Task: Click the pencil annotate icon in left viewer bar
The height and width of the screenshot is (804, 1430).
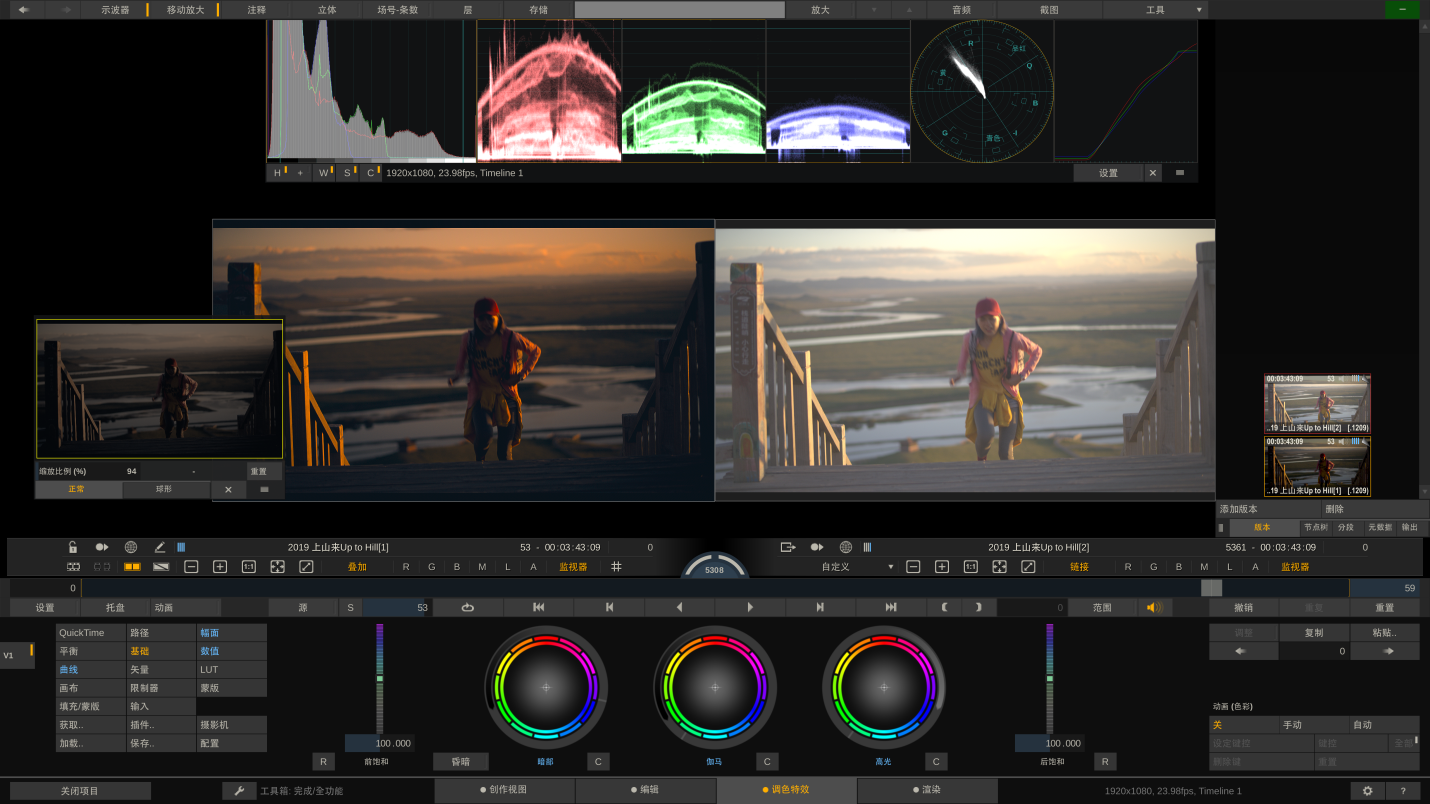Action: point(160,547)
